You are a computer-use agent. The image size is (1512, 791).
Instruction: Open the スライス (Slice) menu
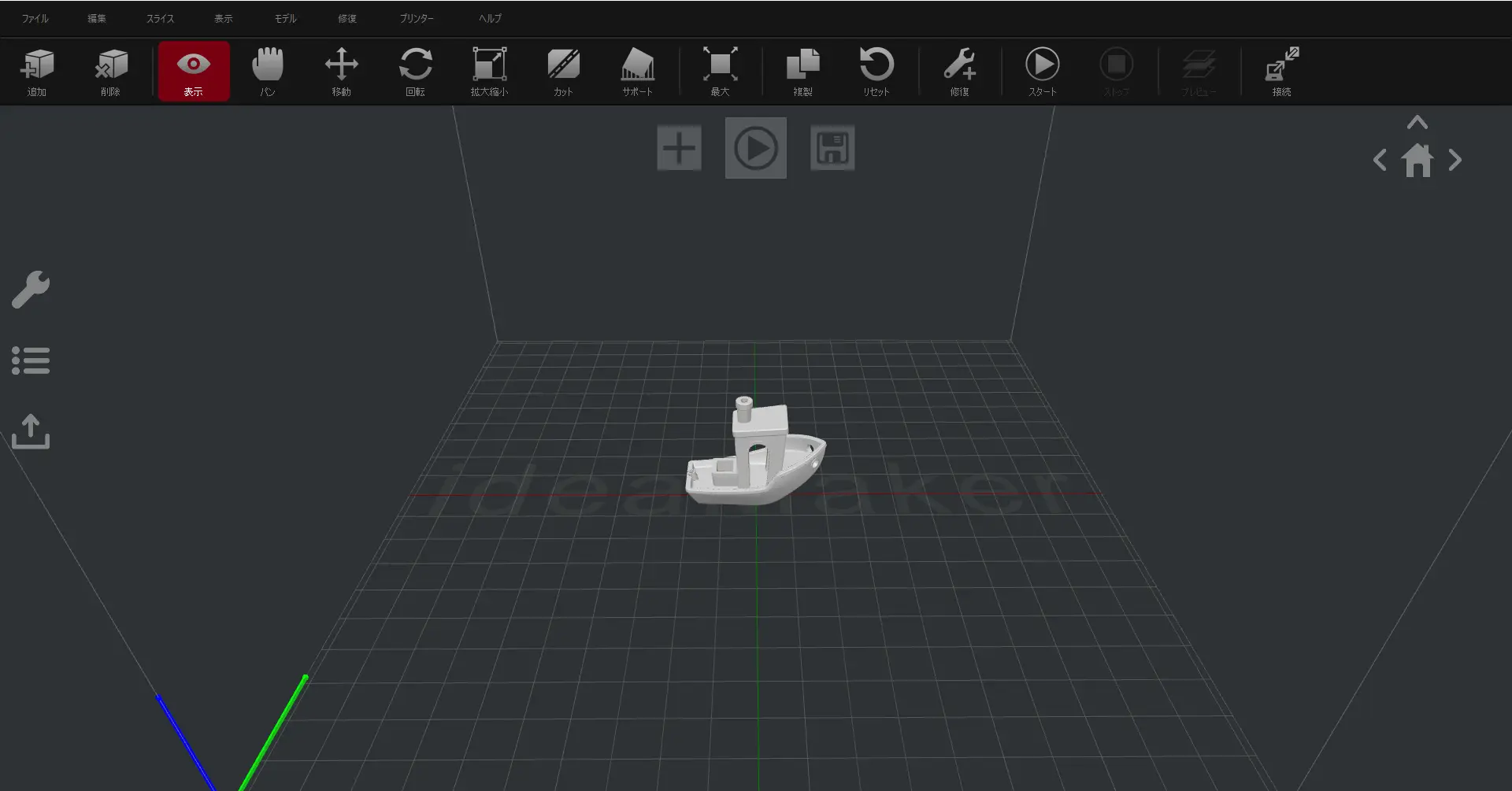click(160, 18)
